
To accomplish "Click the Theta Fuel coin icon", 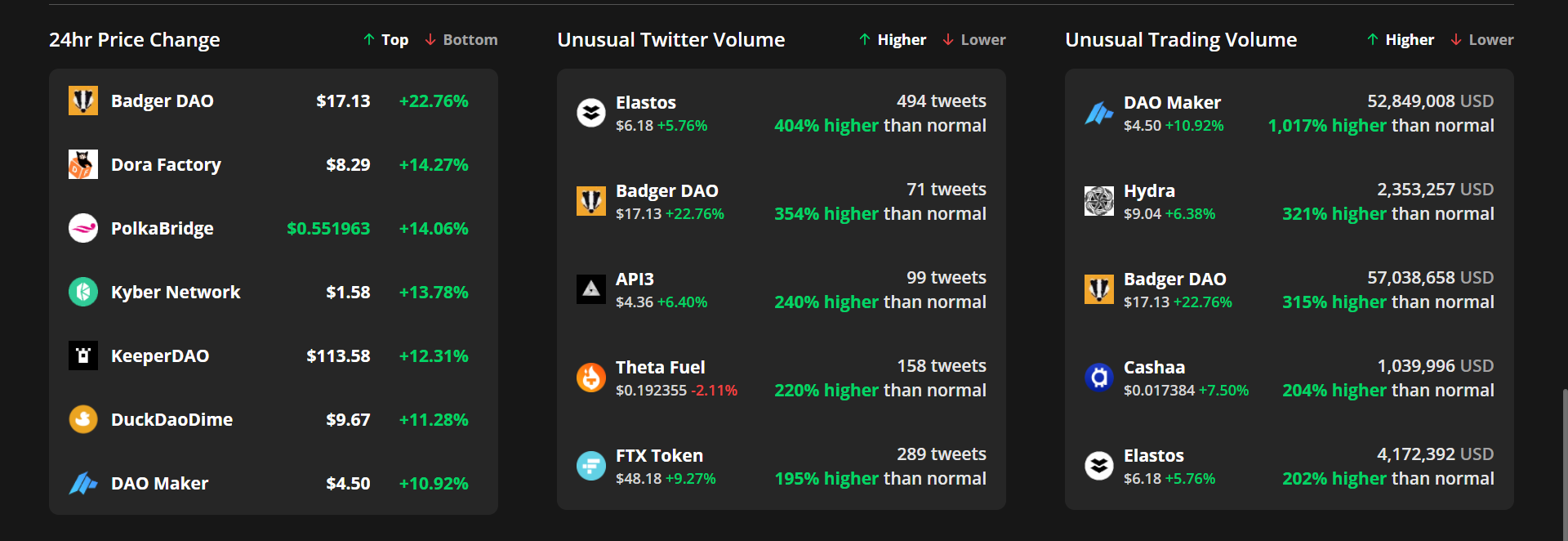I will pos(591,378).
